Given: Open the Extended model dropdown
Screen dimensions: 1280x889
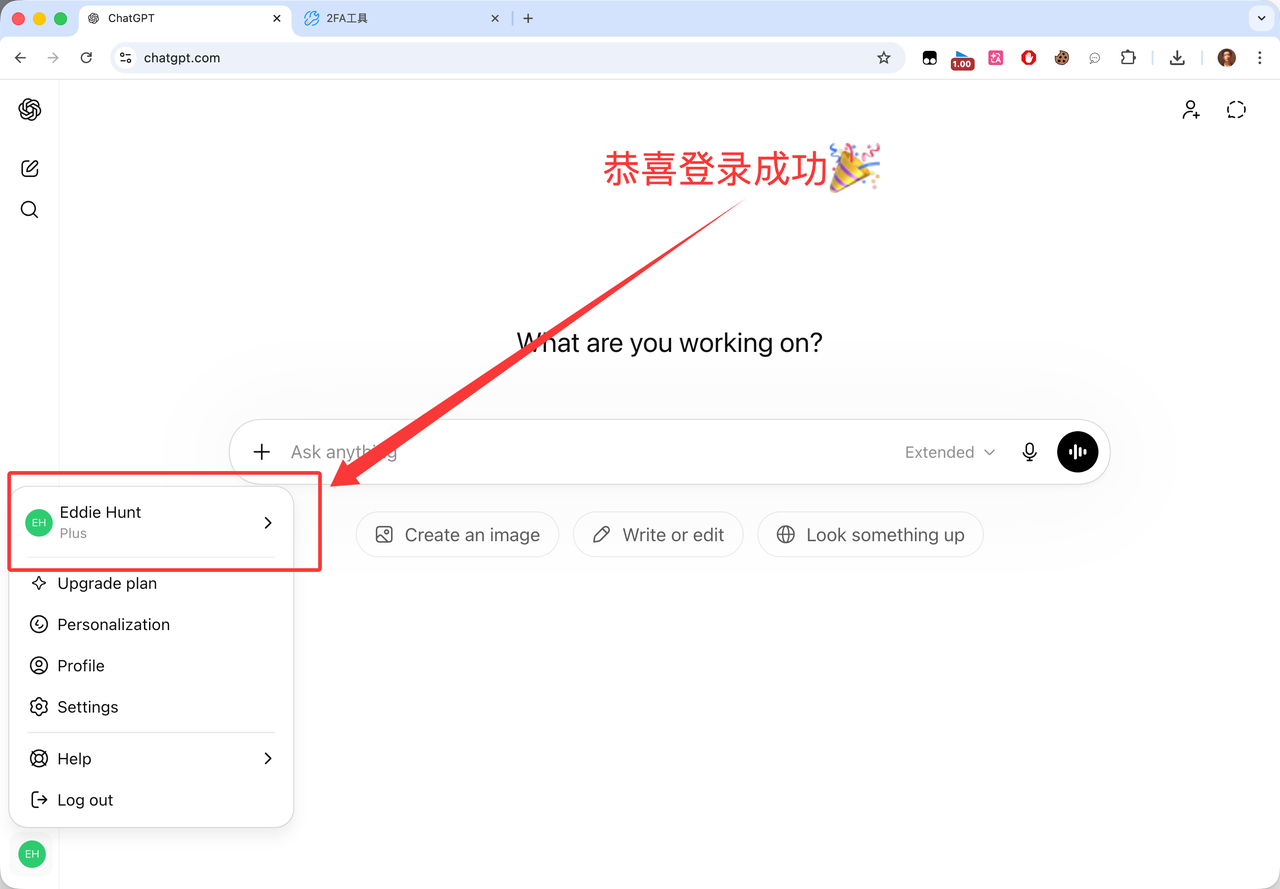Looking at the screenshot, I should [x=950, y=452].
